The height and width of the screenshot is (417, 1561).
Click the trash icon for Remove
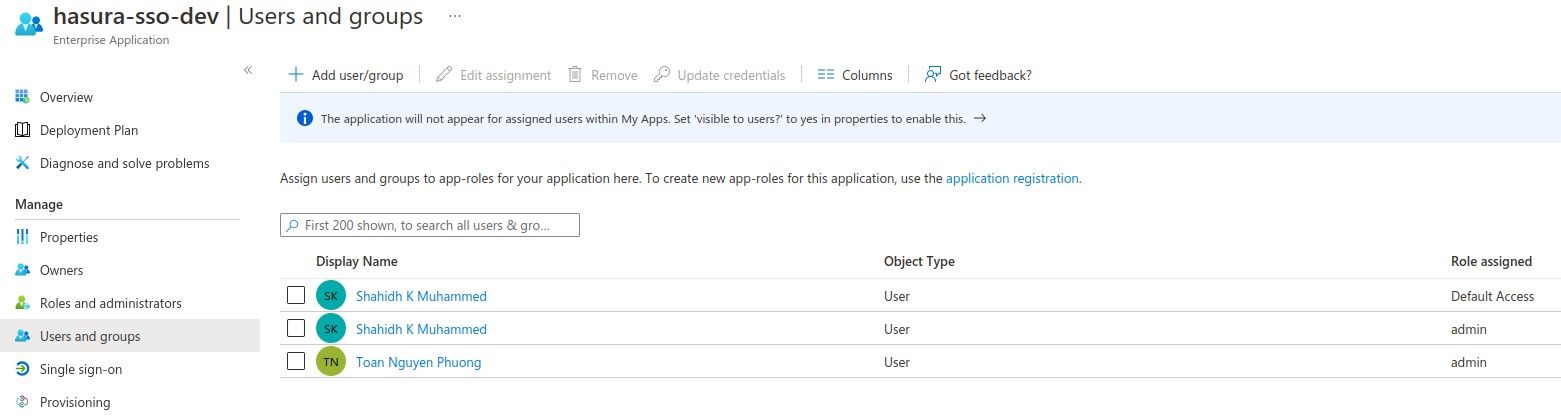[x=575, y=75]
